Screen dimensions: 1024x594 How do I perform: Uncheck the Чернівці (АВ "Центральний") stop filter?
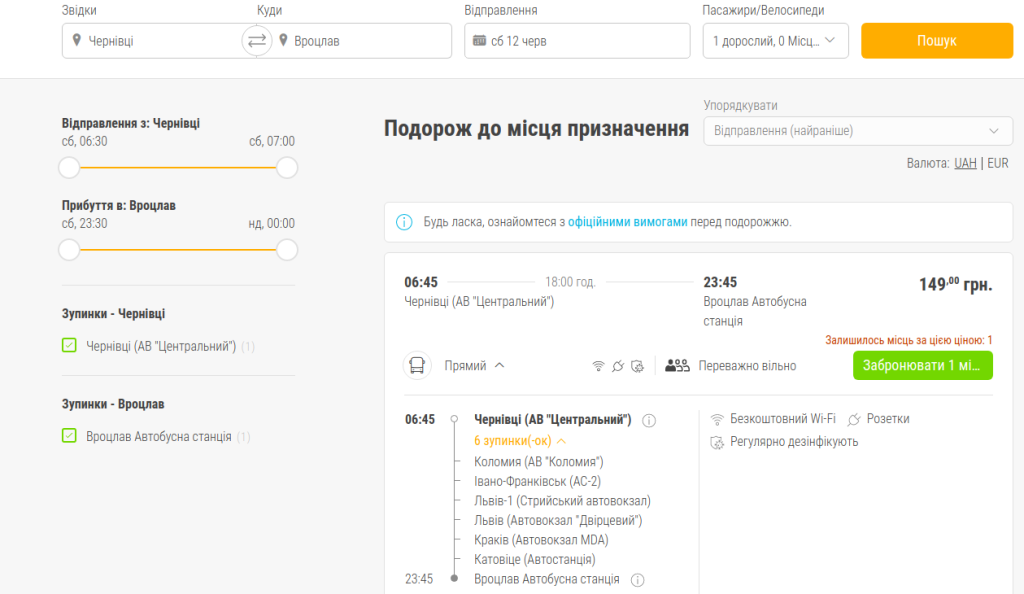click(69, 346)
